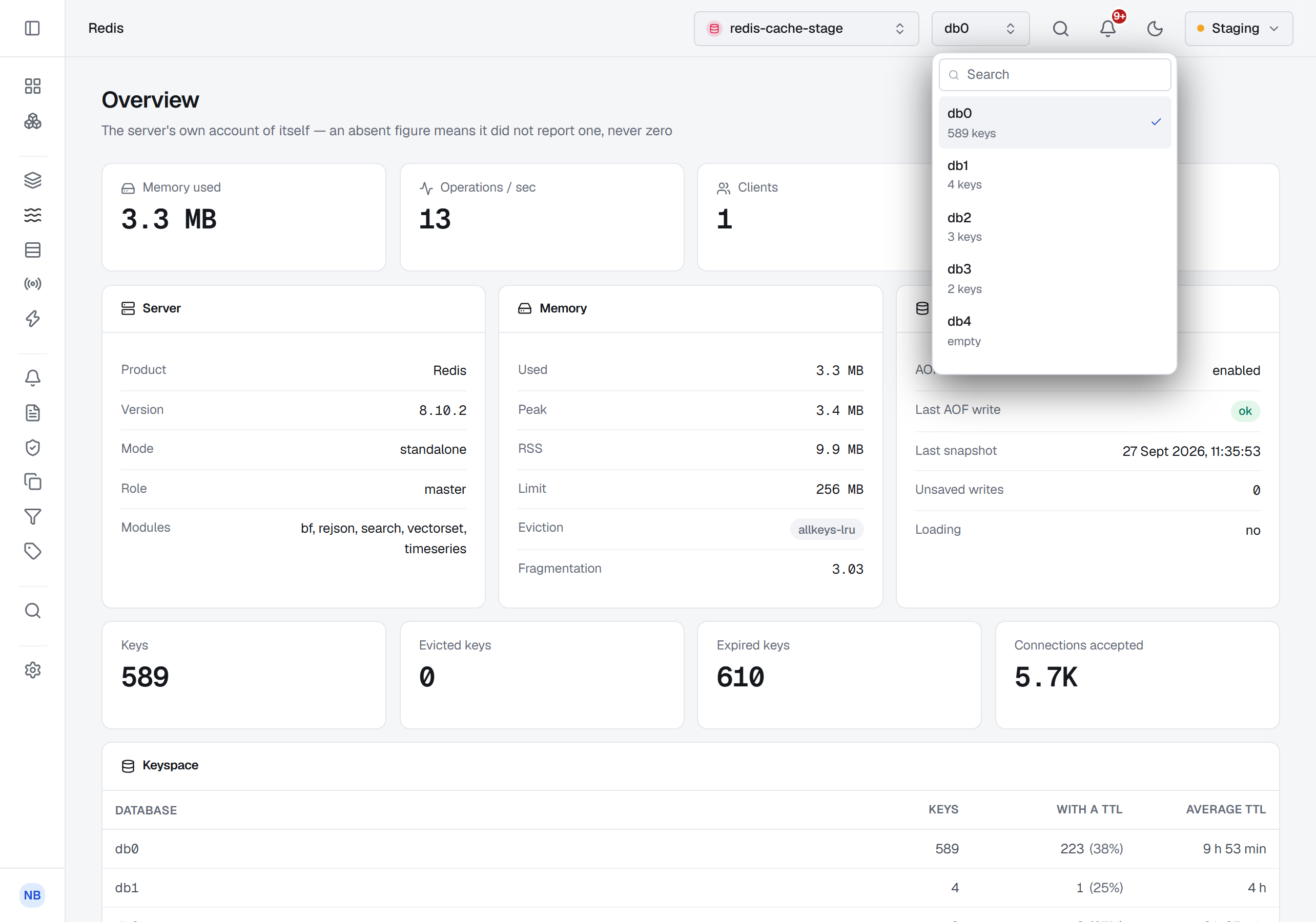Screen dimensions: 1316x922
Task: Click the Expired keys value 610
Action: [x=740, y=677]
